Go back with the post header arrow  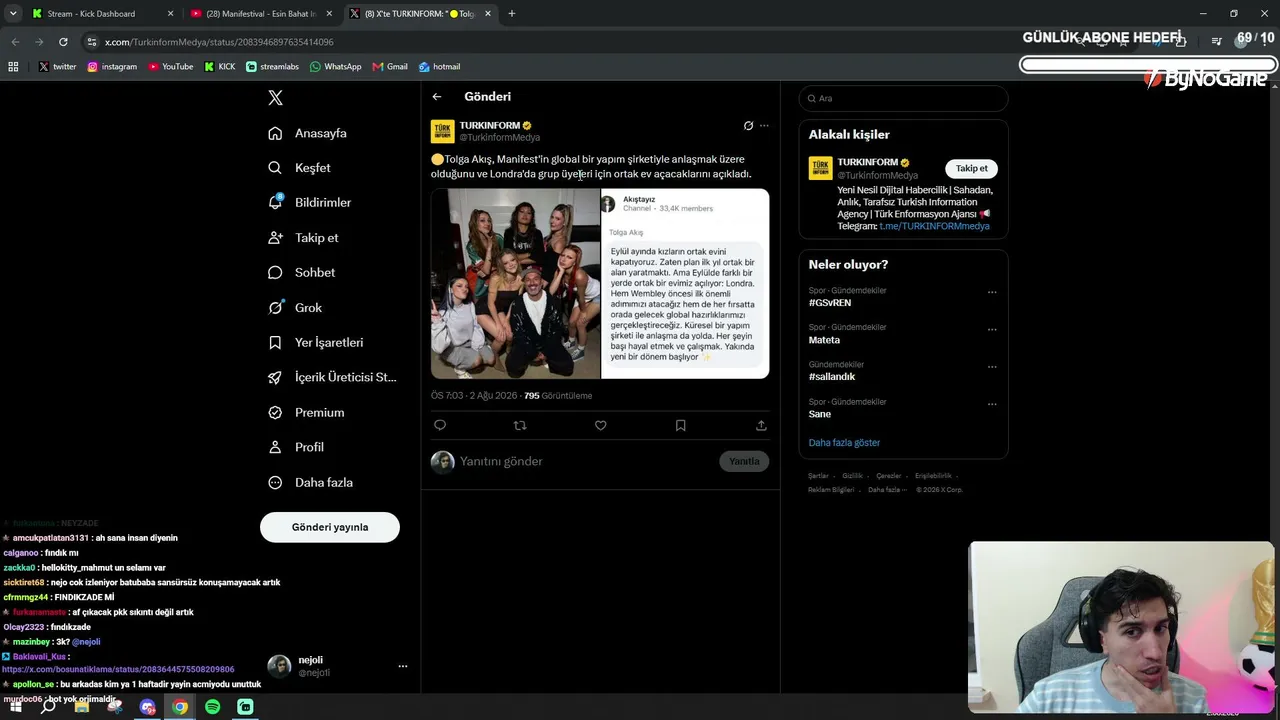coord(437,97)
